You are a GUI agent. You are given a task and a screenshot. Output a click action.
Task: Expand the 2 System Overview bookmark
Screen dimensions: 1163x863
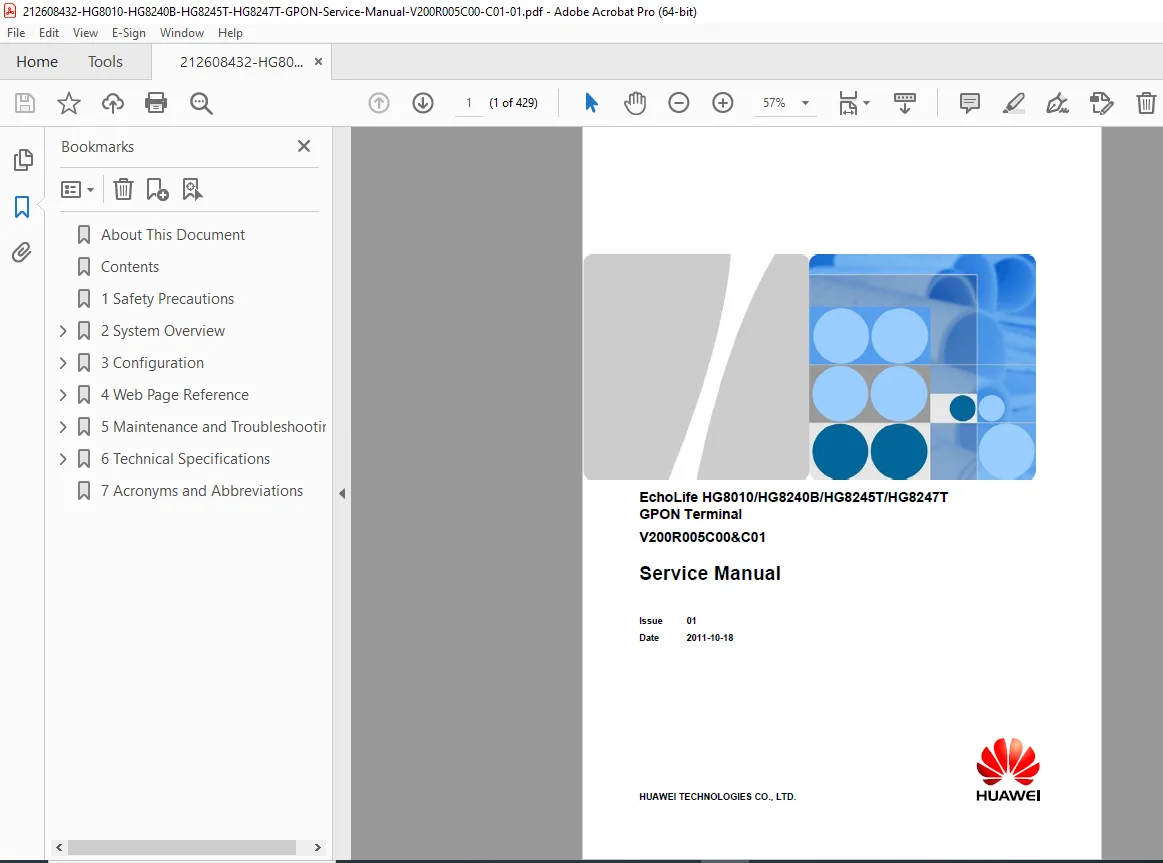[63, 331]
